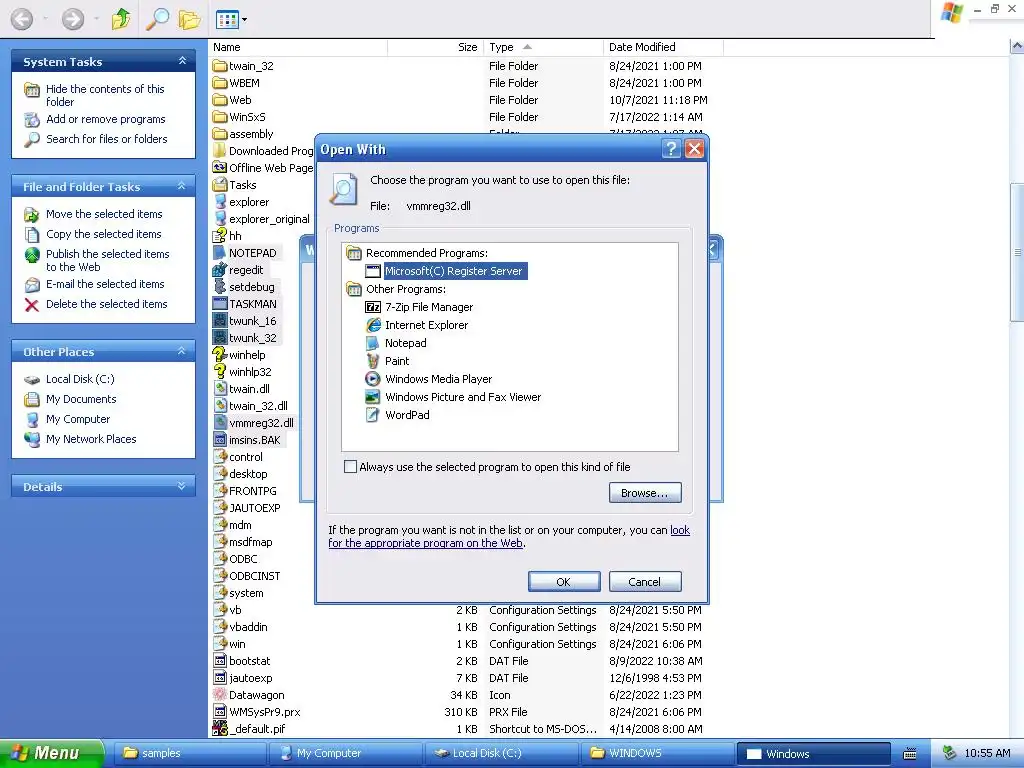This screenshot has width=1024, height=768.
Task: Check Always use the selected program checkbox
Action: coord(351,467)
